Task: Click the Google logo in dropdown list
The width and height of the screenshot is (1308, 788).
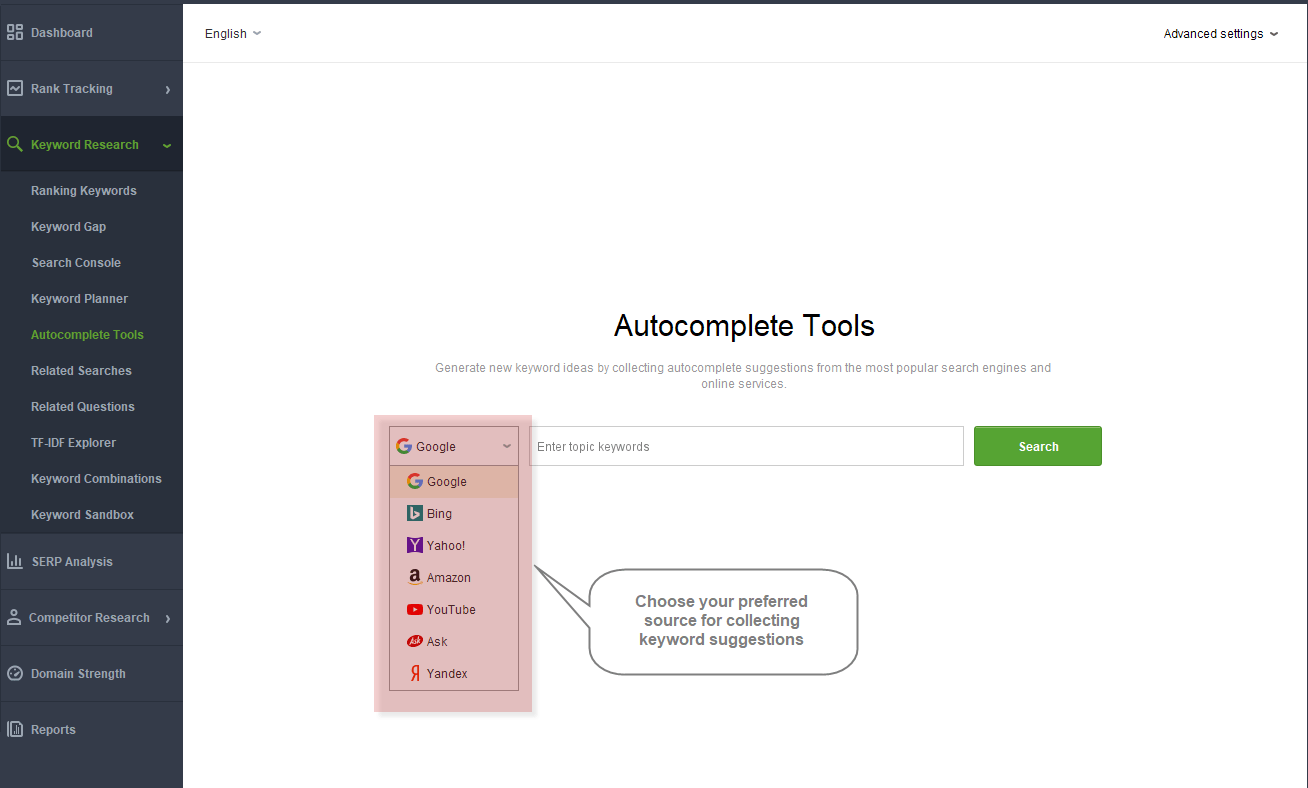Action: coord(415,481)
